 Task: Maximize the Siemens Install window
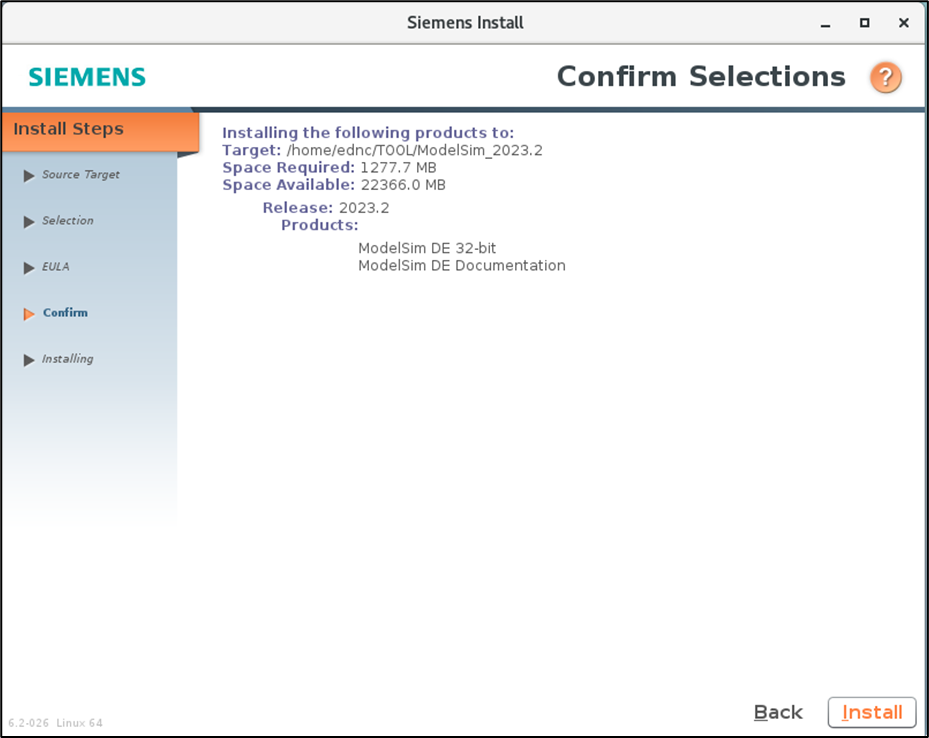(864, 23)
